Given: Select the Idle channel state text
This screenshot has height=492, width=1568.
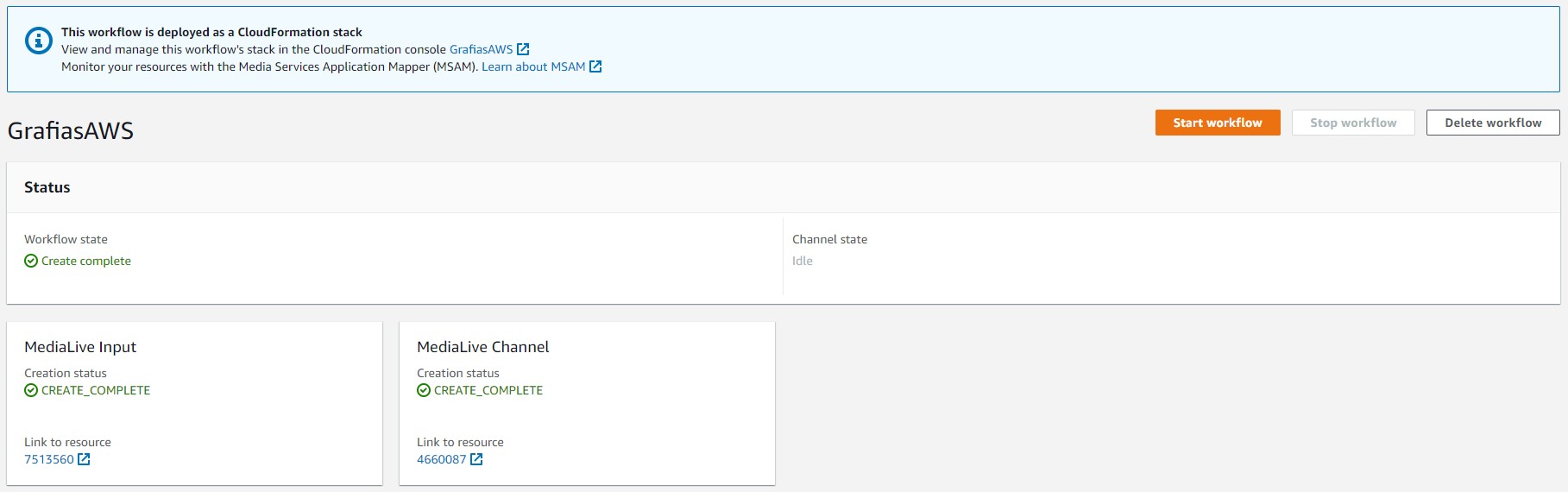Looking at the screenshot, I should pos(803,261).
